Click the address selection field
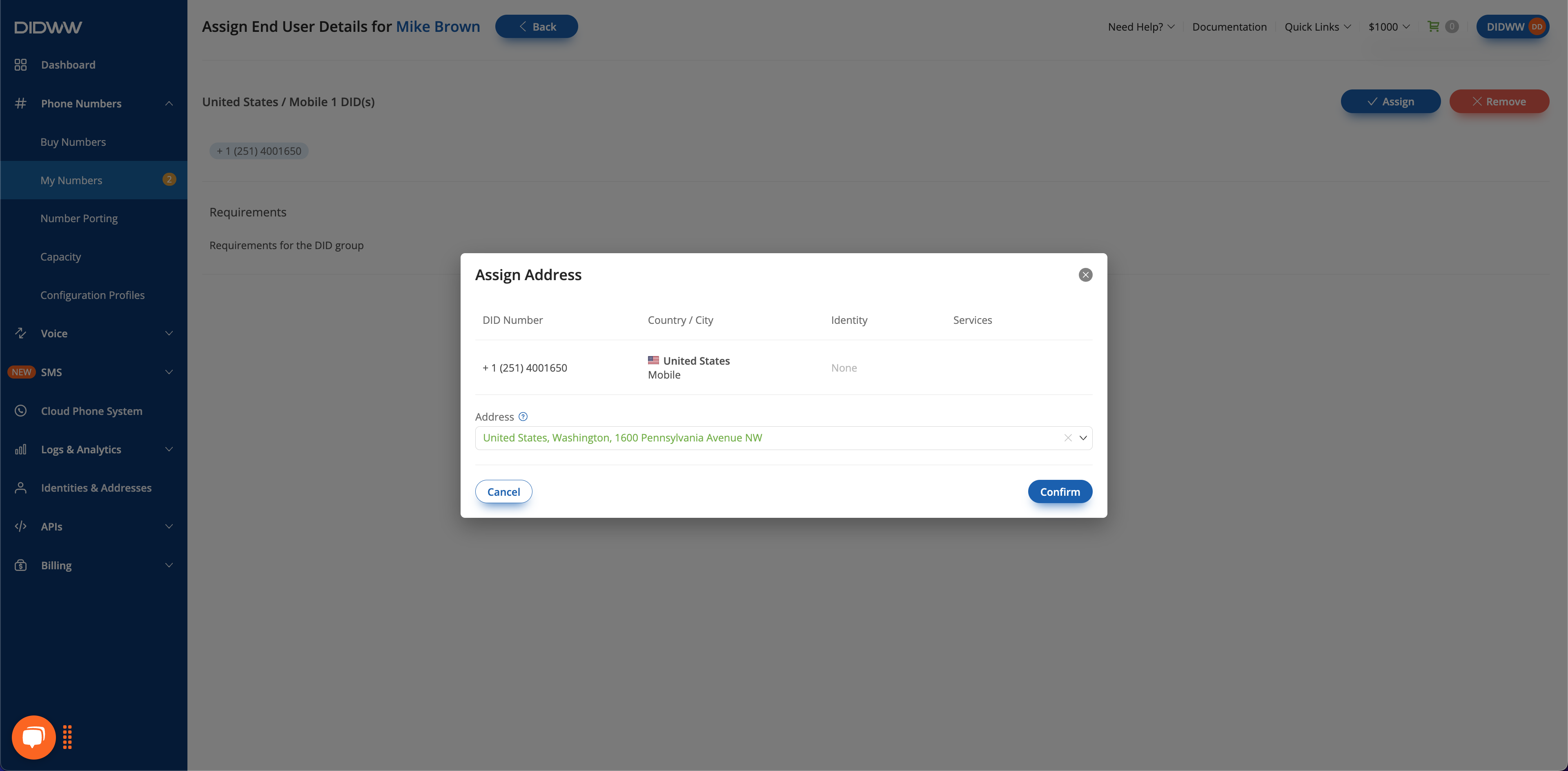The image size is (1568, 771). coord(784,438)
